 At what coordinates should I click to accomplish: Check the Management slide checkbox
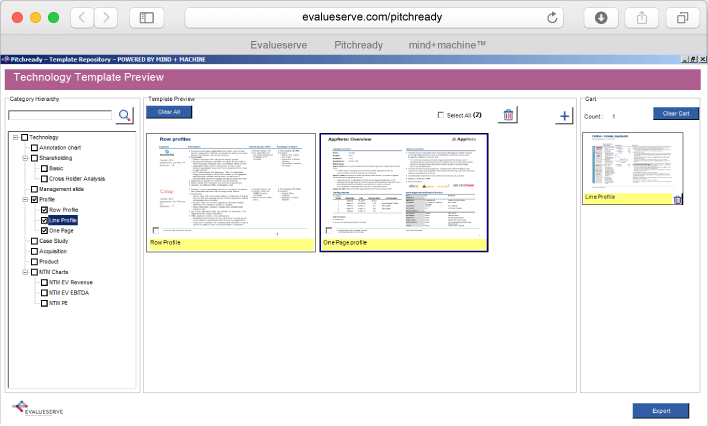34,189
